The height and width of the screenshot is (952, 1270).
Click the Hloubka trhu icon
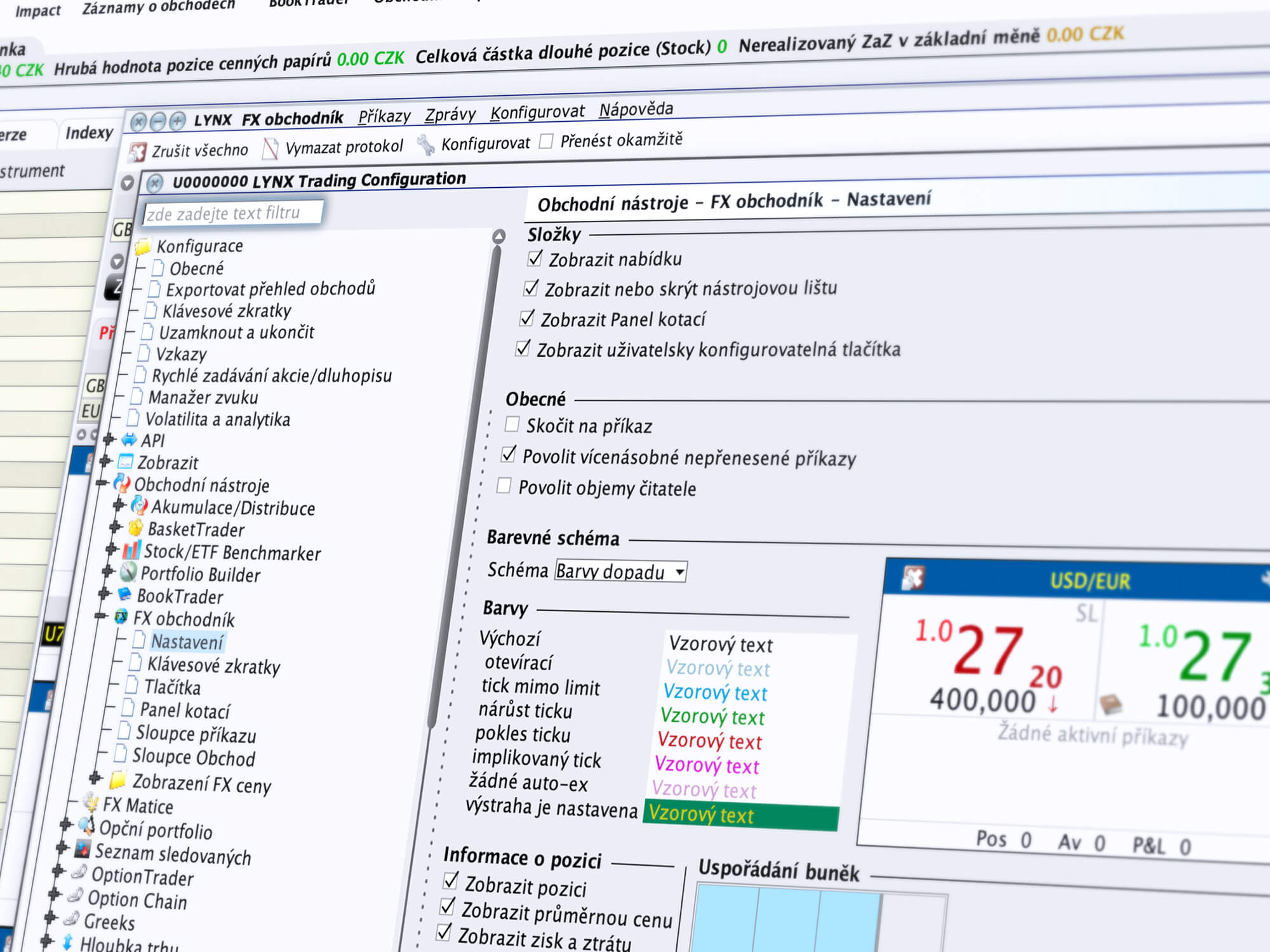tap(67, 942)
